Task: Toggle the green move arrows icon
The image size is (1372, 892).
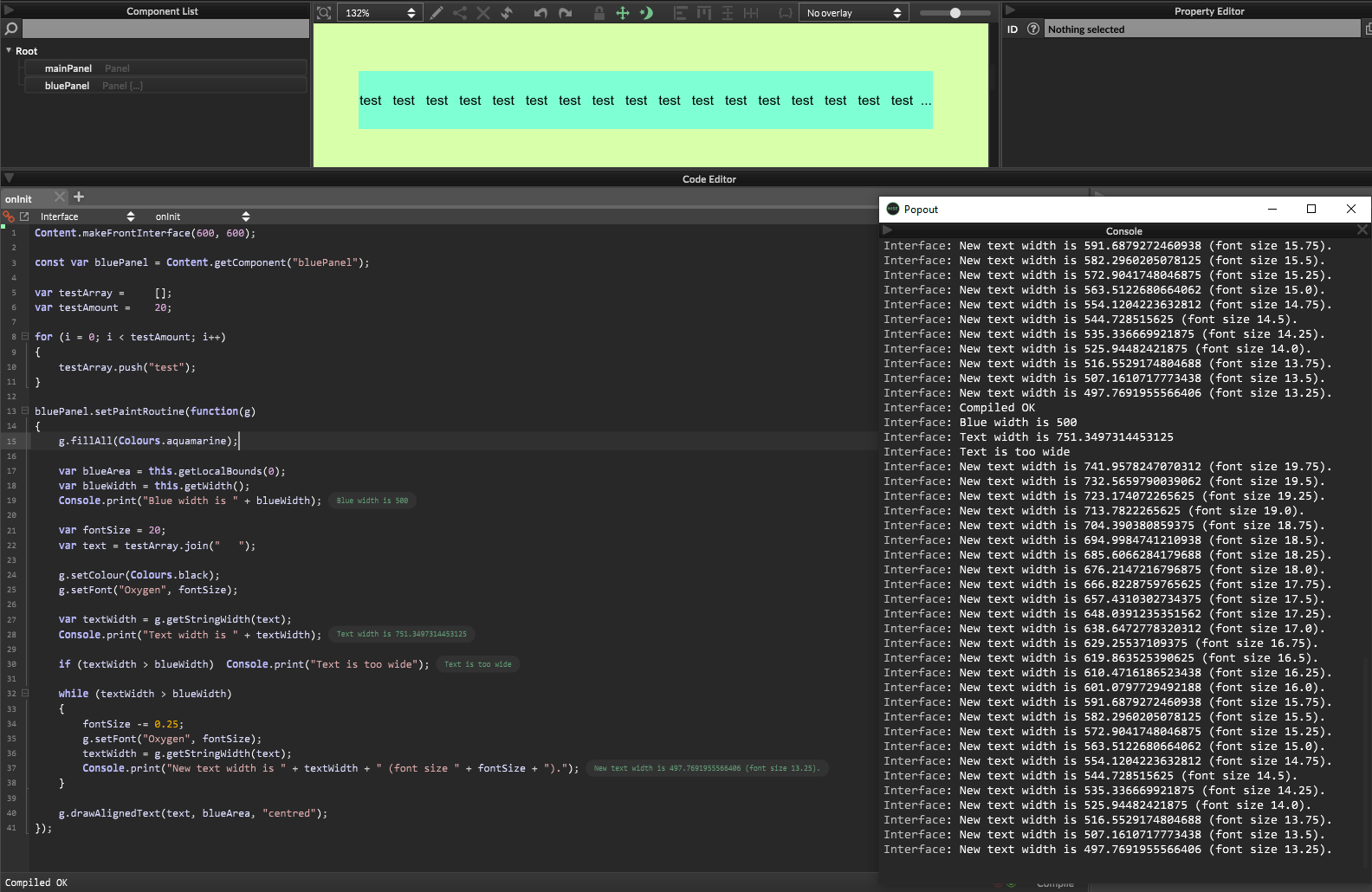Action: click(622, 13)
